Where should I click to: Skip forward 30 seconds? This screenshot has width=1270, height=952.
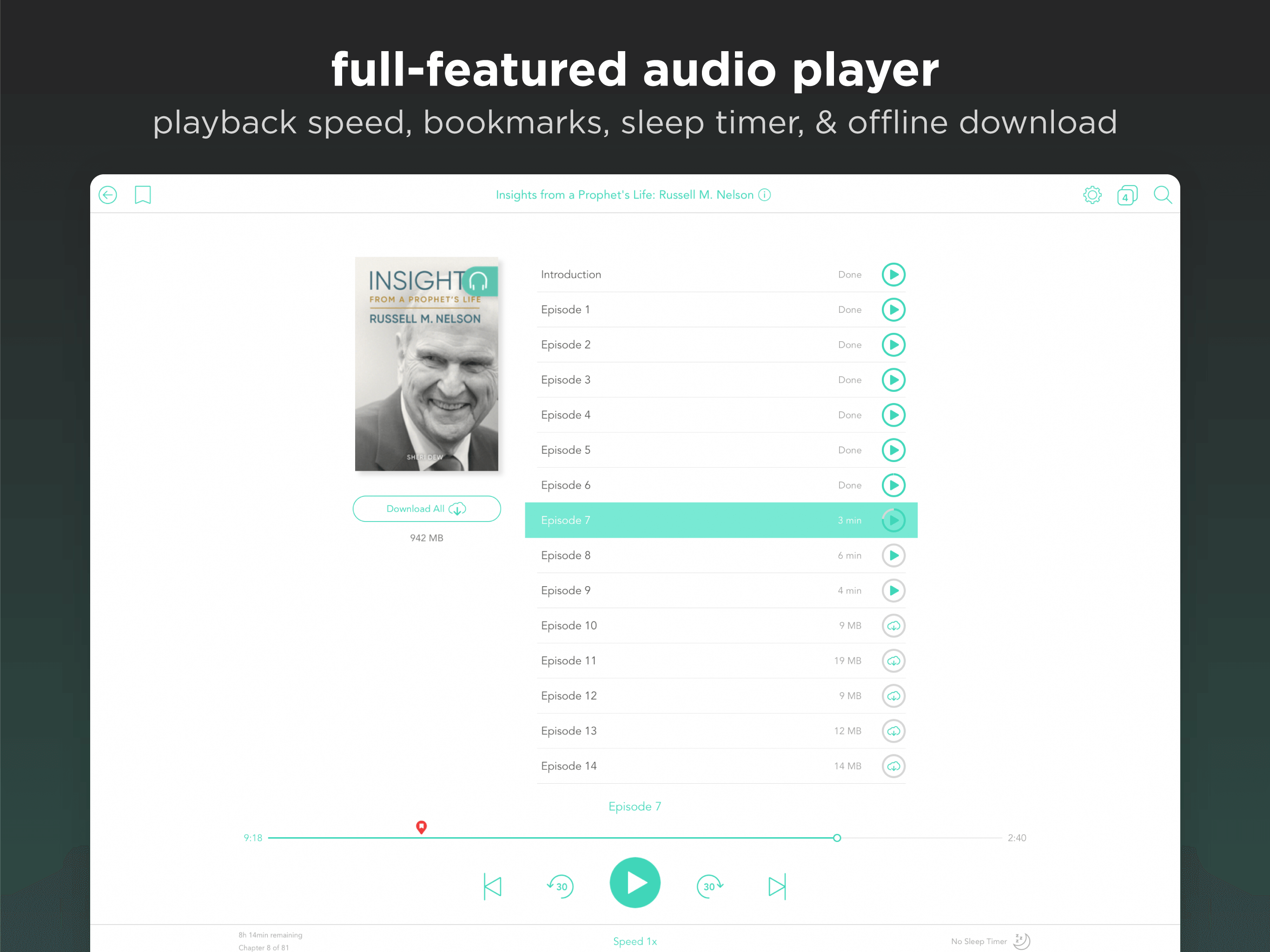click(x=710, y=886)
